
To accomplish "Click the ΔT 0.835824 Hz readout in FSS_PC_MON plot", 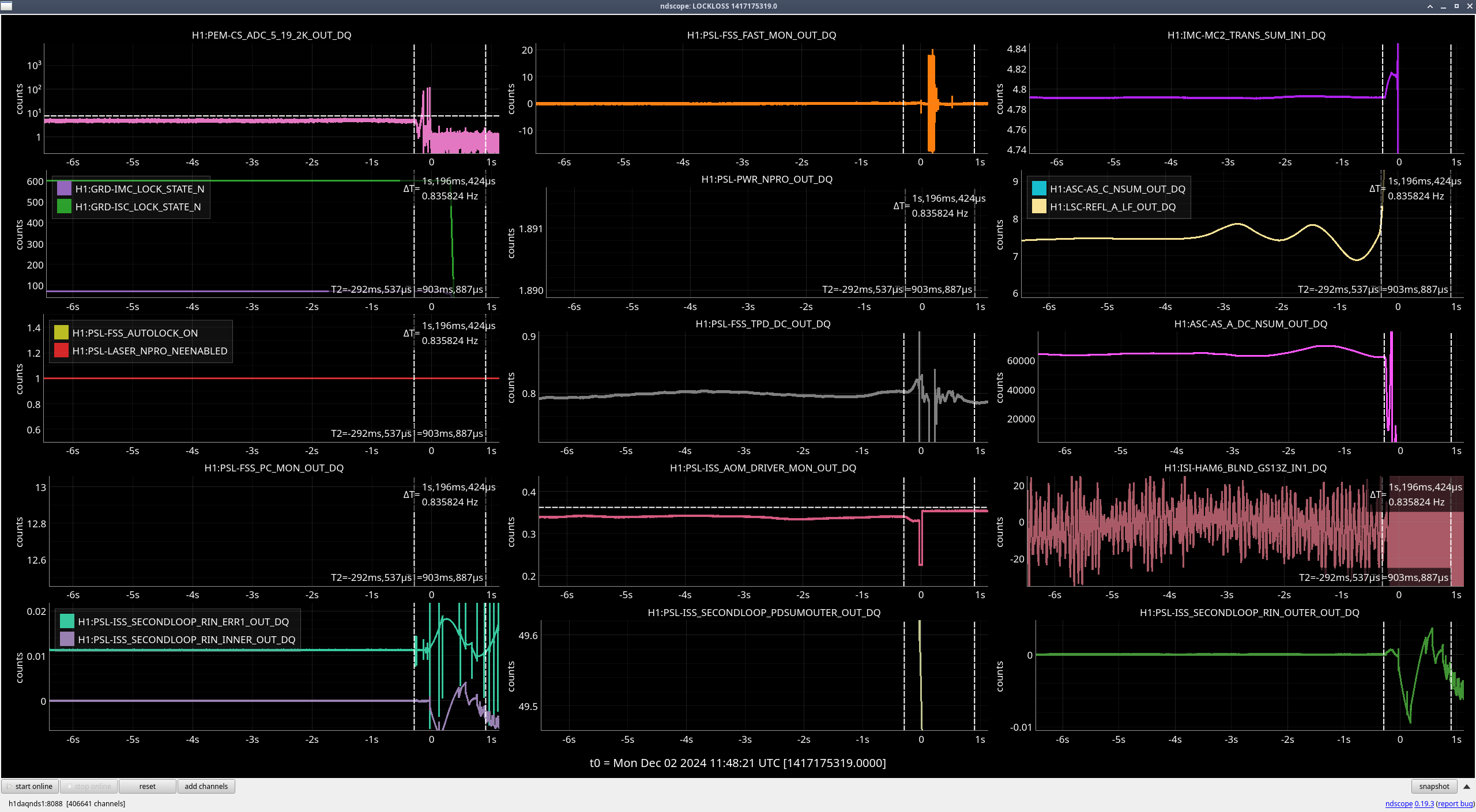I will tap(450, 494).
